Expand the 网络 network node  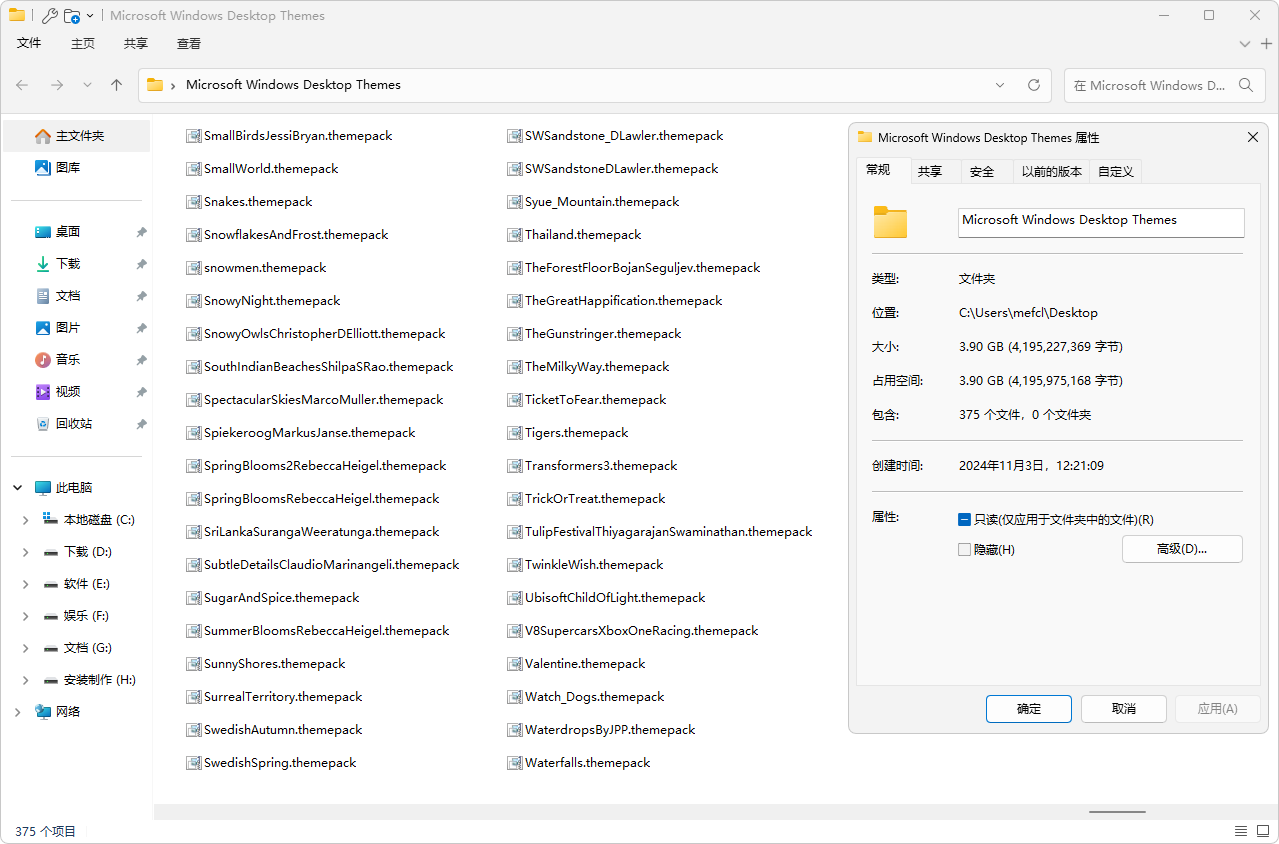[x=18, y=712]
